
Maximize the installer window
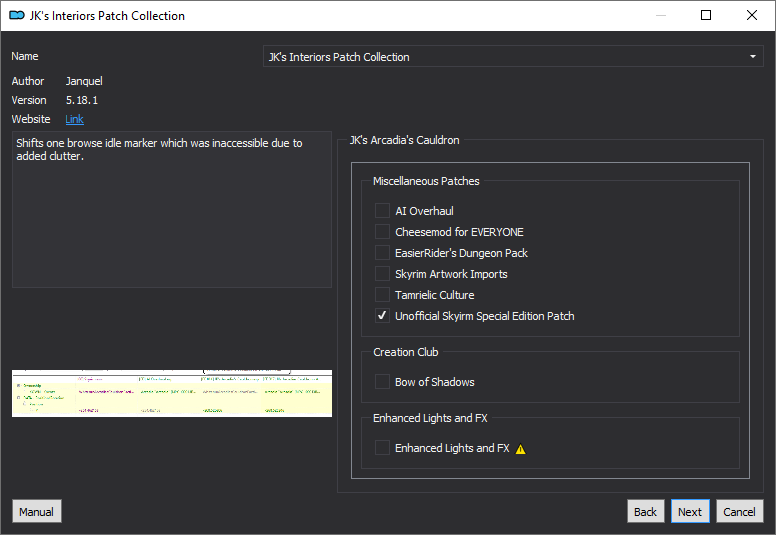706,15
